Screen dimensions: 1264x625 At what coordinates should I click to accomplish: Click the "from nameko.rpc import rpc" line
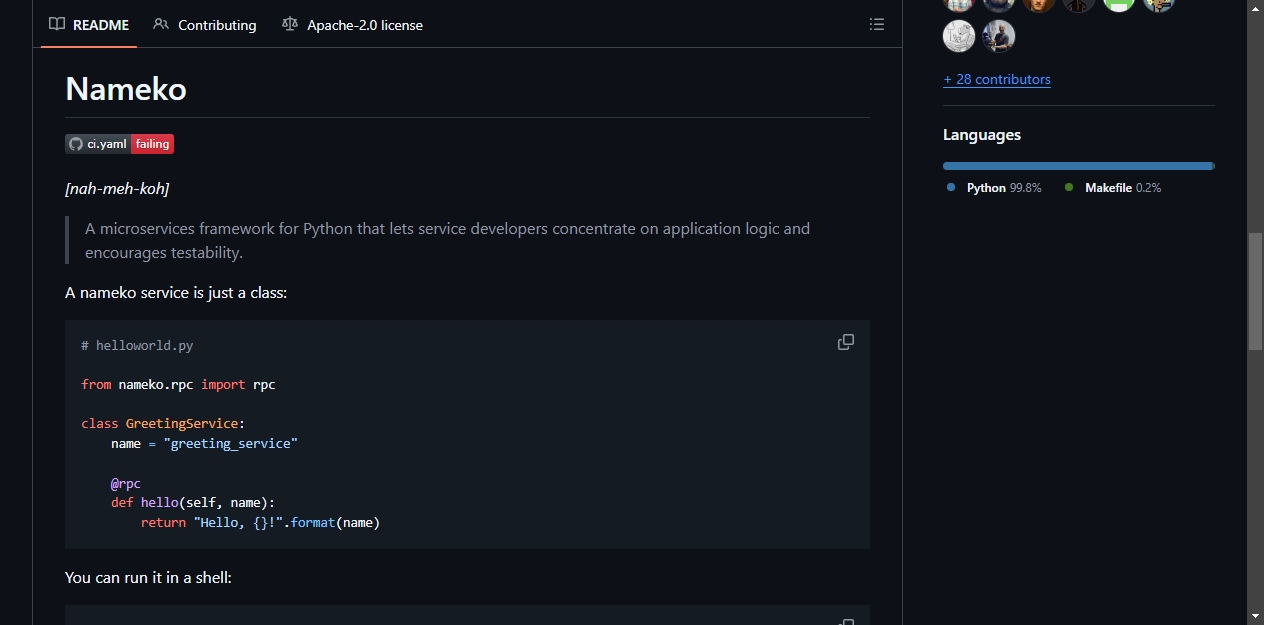178,384
